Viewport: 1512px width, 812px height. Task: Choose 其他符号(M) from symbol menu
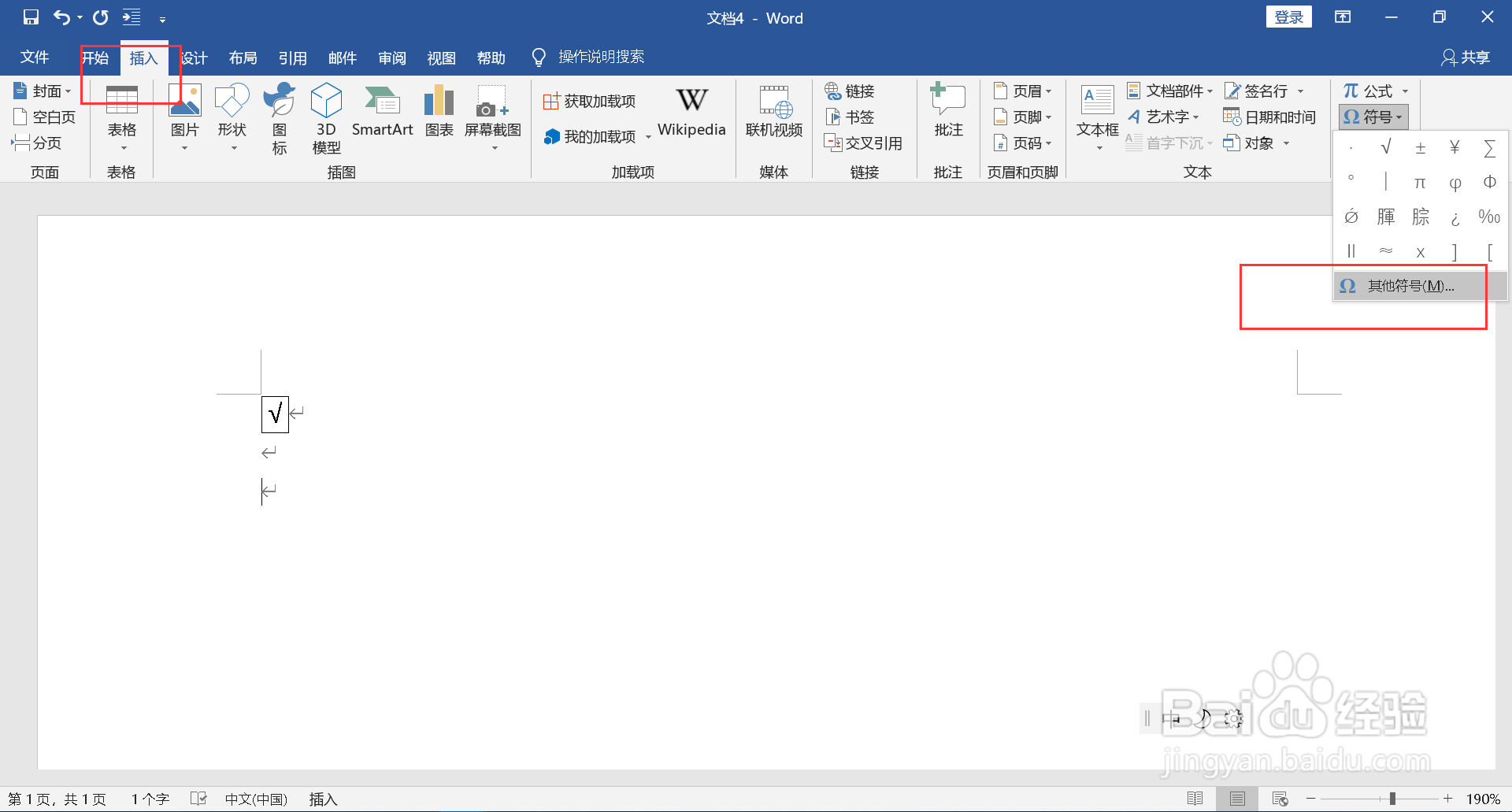(1410, 285)
